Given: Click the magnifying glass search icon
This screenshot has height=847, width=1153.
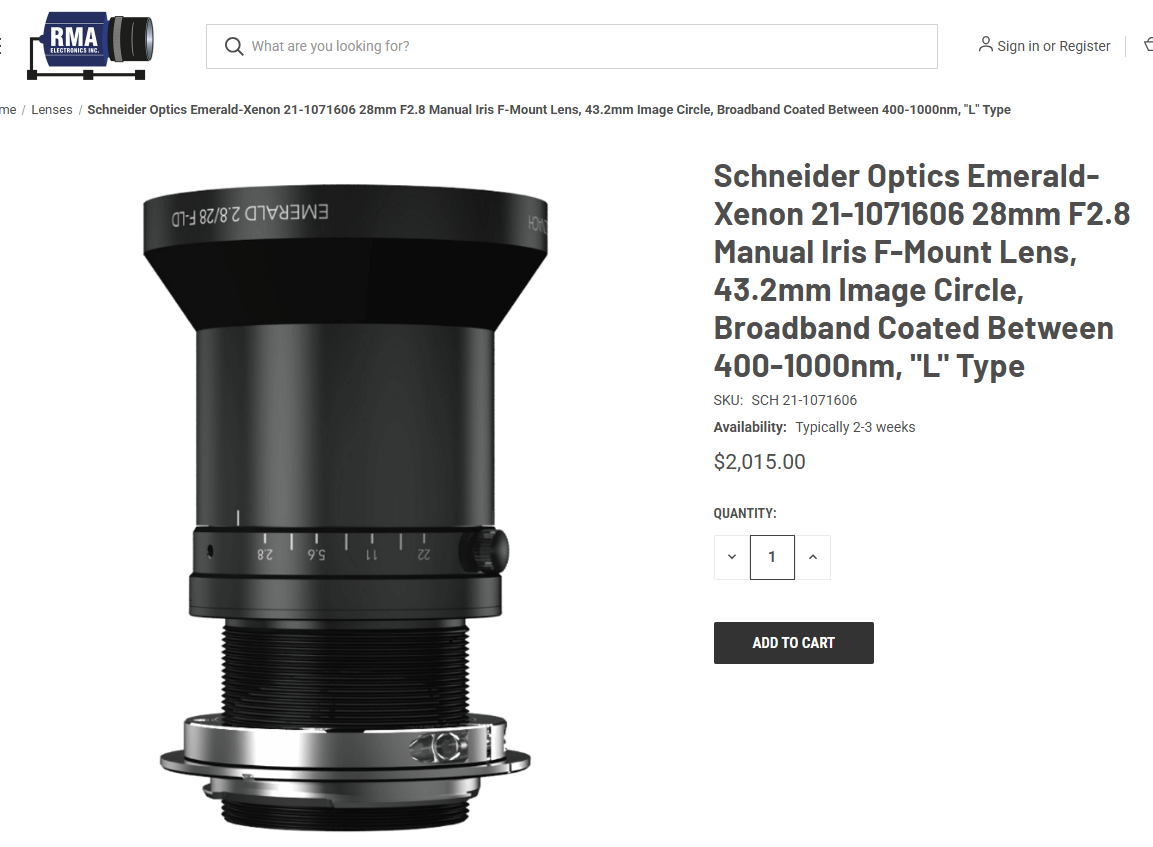Looking at the screenshot, I should point(234,46).
